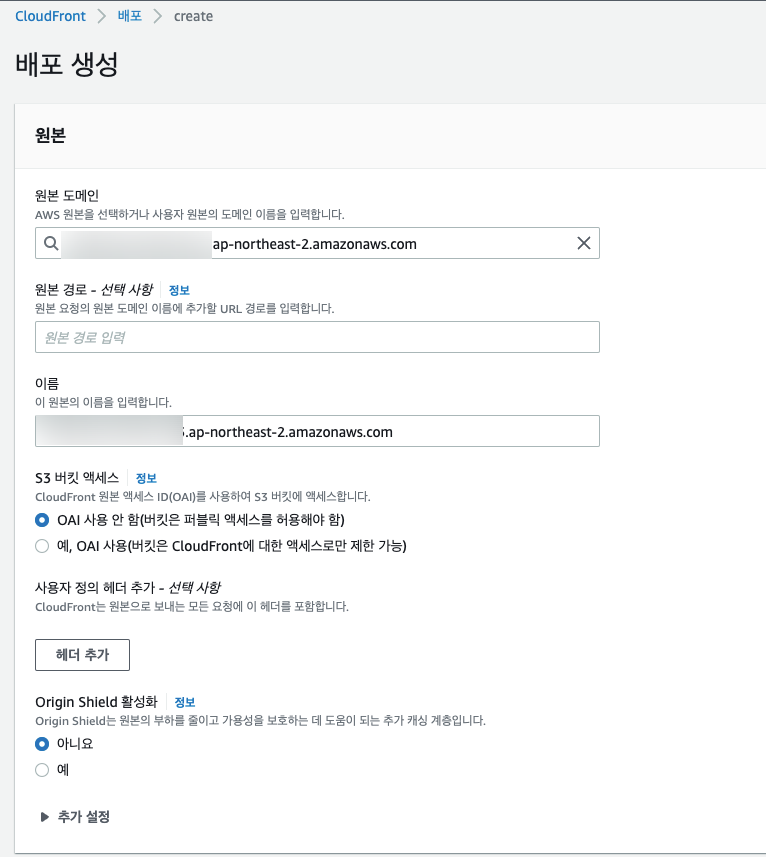This screenshot has width=766, height=857.
Task: Choose '아니요' for Origin Shield
Action: pyautogui.click(x=42, y=744)
